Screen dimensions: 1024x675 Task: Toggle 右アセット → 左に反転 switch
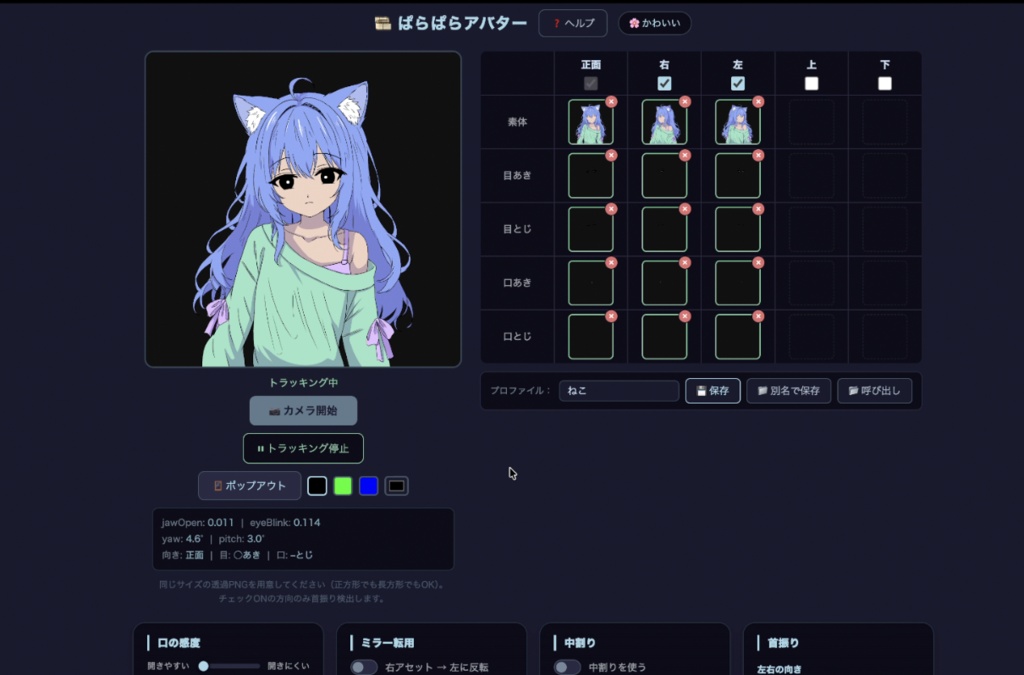364,667
